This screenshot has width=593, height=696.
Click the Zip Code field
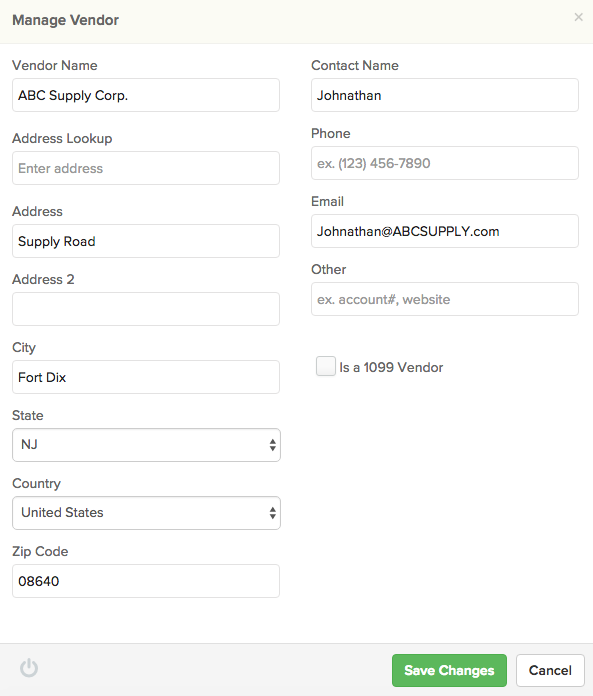click(x=146, y=581)
